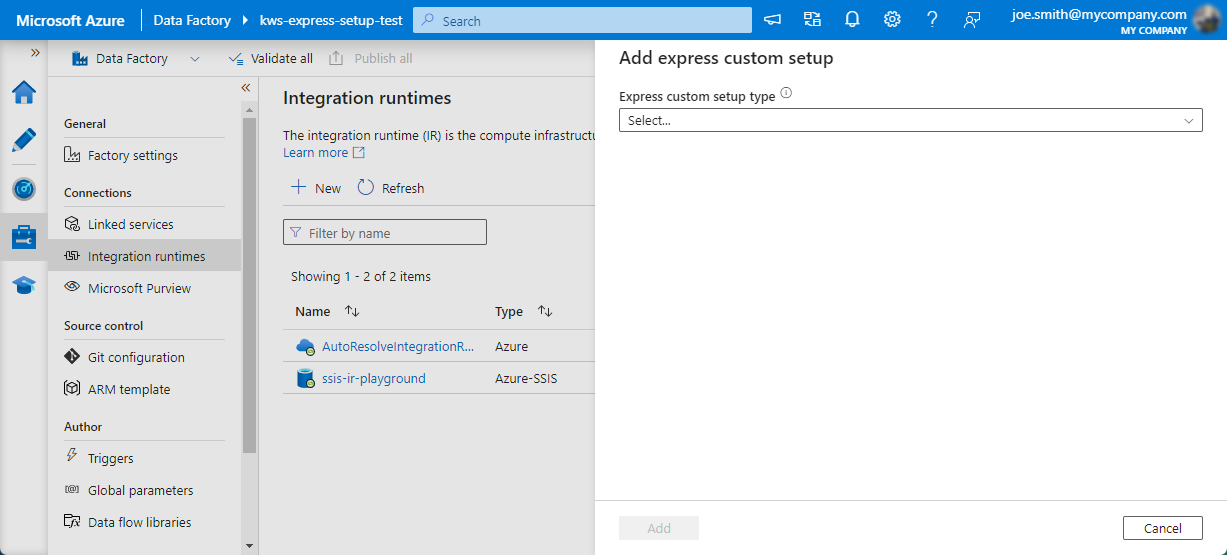Select Integration runtimes menu item
The image size is (1227, 555).
[144, 256]
